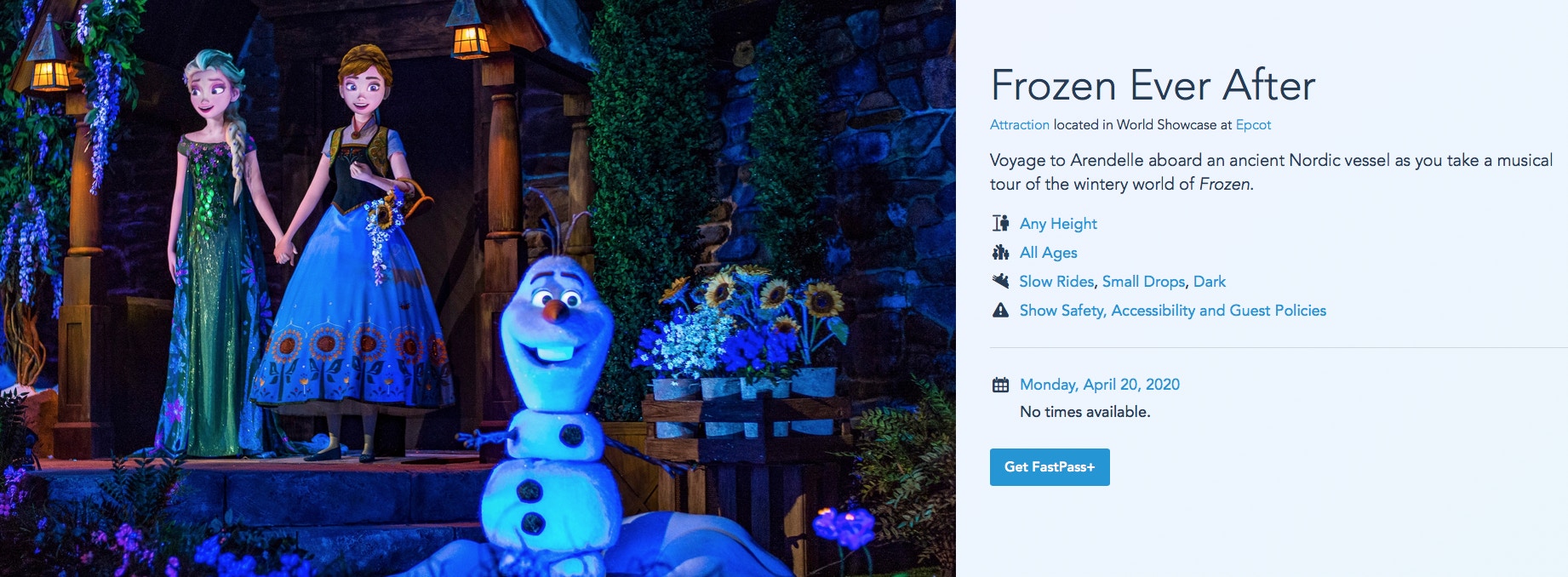The height and width of the screenshot is (577, 1568).
Task: Open the Slow Rides tag
Action: coord(1056,282)
